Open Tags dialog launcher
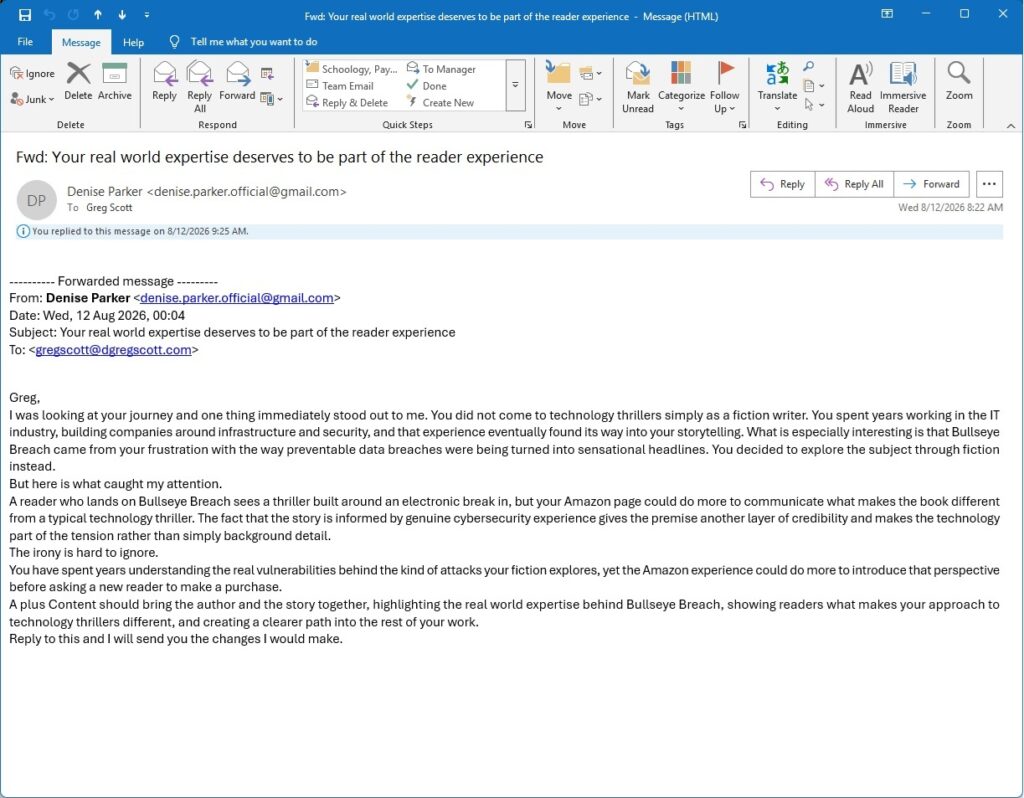The width and height of the screenshot is (1024, 798). tap(743, 125)
